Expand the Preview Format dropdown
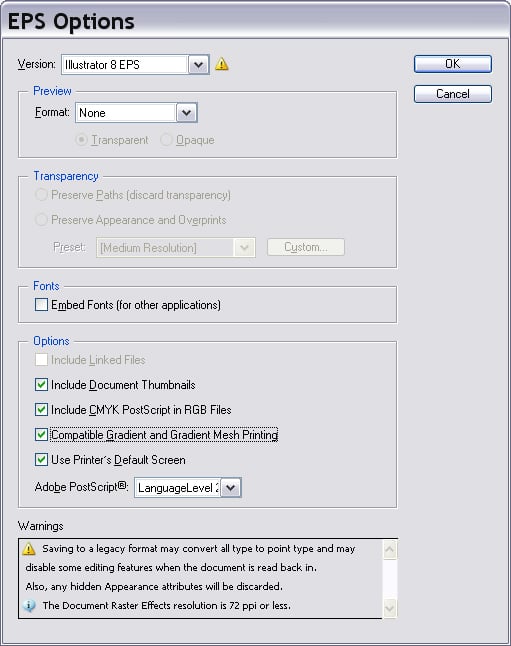Viewport: 511px width, 646px height. (x=187, y=112)
